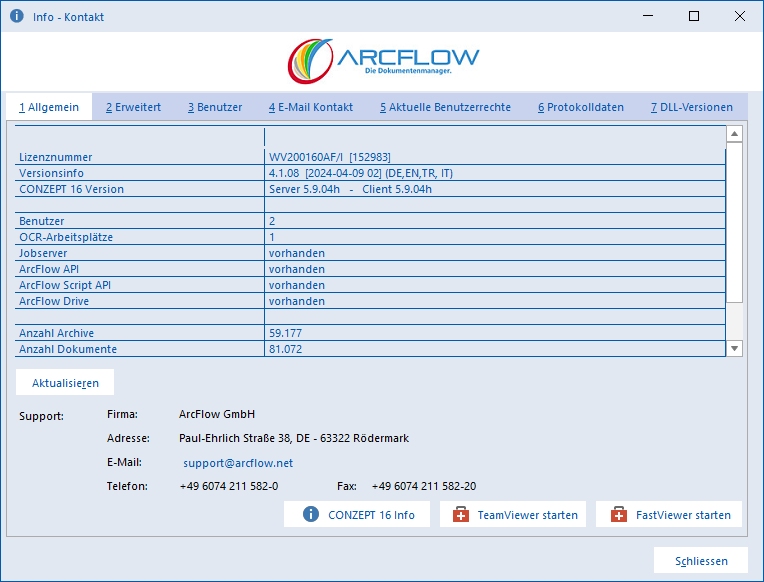Click the phone number +49 6074 211 582-0
This screenshot has width=764, height=582.
pos(229,486)
